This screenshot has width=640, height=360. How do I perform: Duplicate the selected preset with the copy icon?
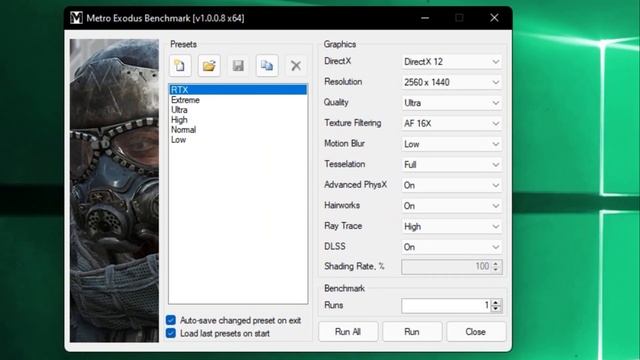coord(267,66)
